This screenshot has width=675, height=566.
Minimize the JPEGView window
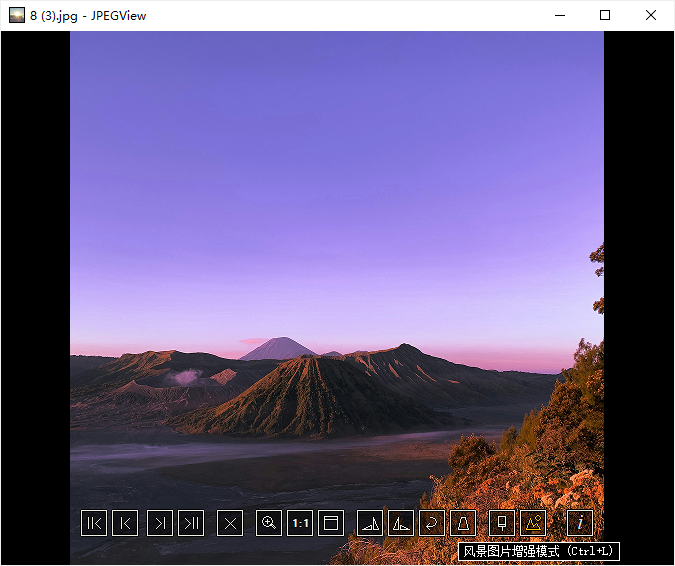click(560, 15)
